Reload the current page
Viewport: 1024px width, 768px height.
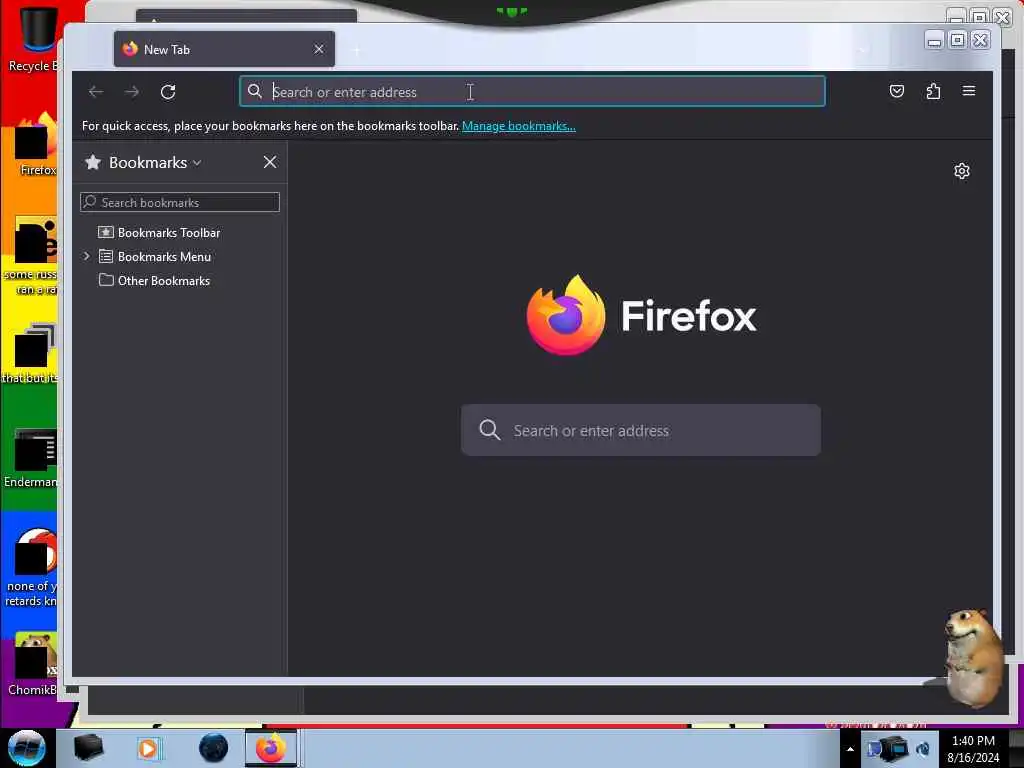pos(168,92)
